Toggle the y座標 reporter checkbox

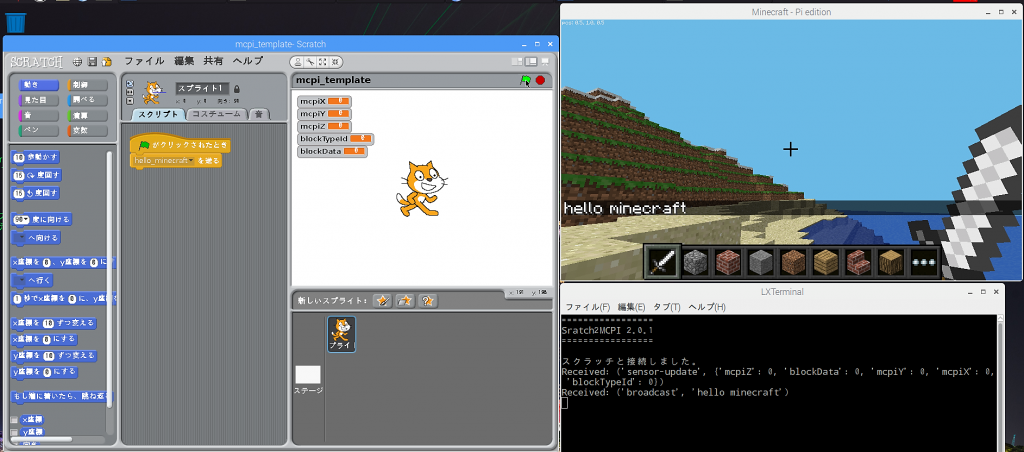point(14,432)
